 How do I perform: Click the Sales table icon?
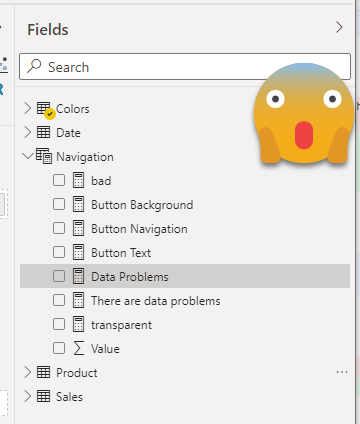(x=43, y=396)
